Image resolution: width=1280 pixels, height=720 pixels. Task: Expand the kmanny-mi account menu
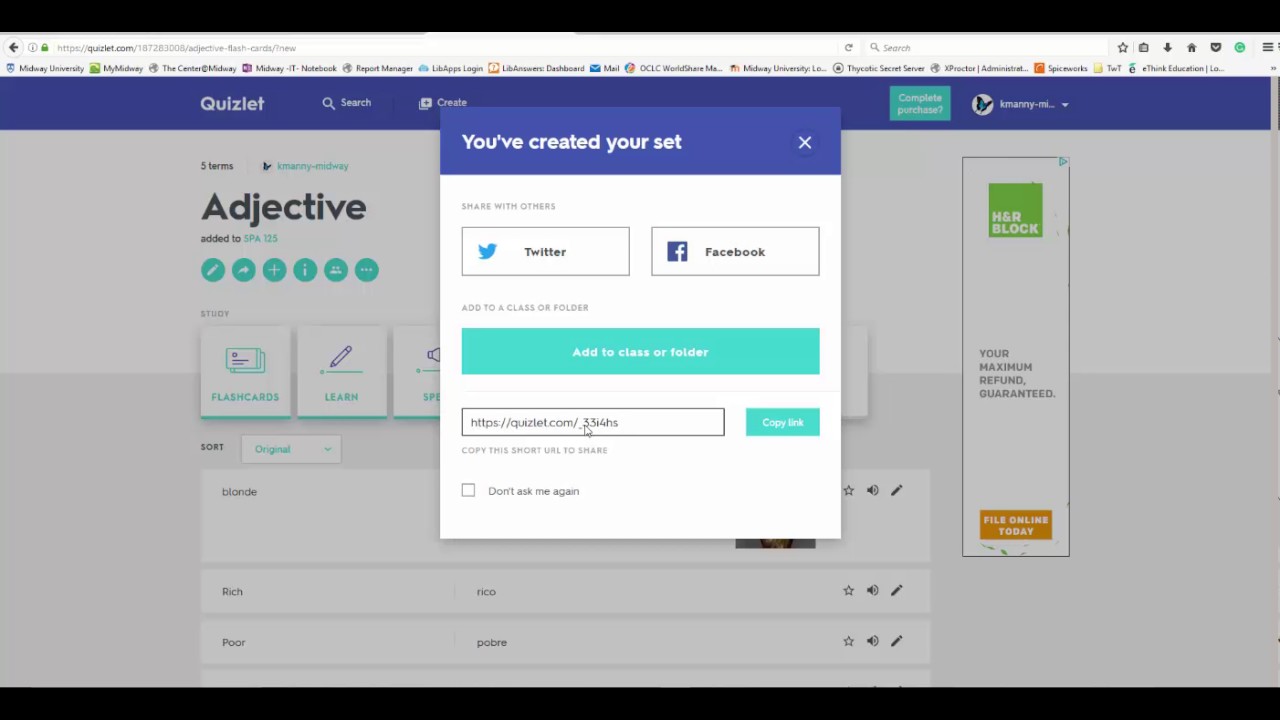(1020, 104)
